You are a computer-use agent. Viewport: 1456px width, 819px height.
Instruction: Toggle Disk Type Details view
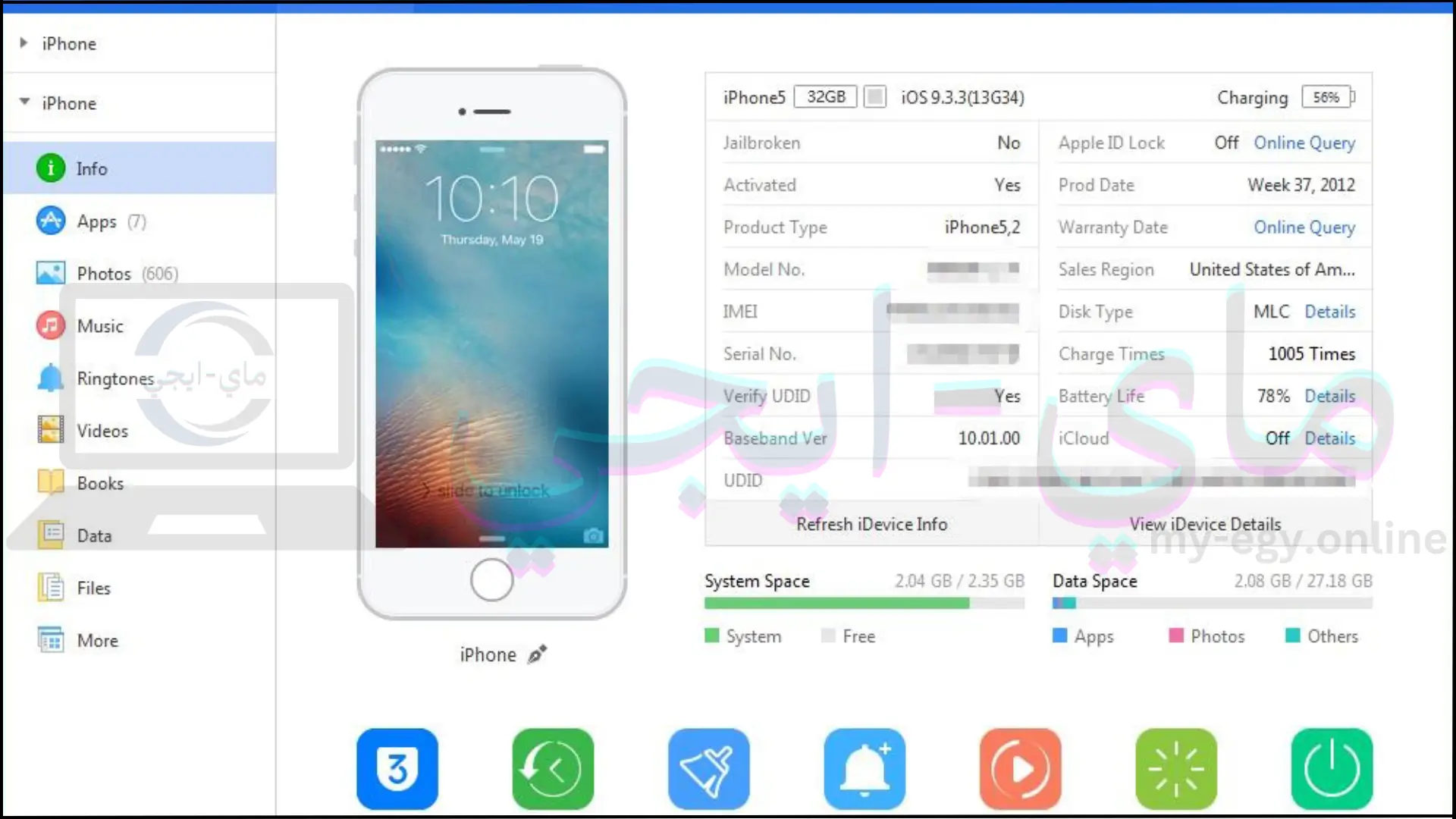point(1329,311)
